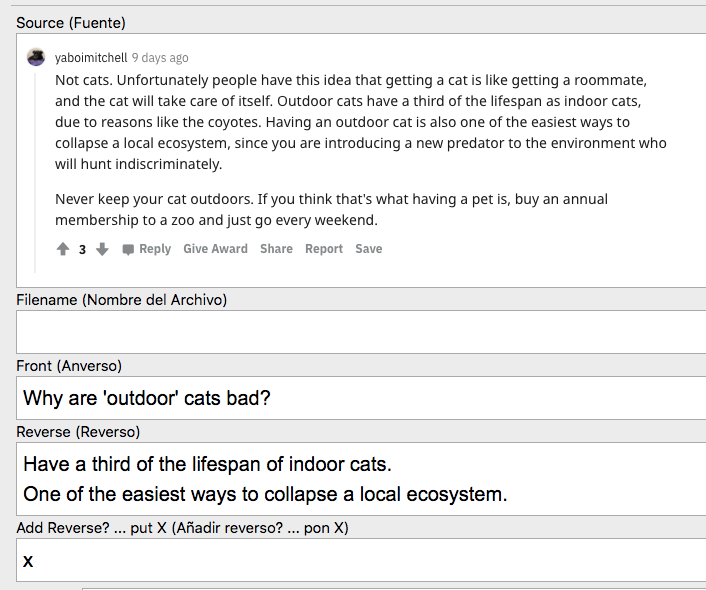Click the '9 days ago' timestamp
Screen dimensions: 706x590
[160, 58]
